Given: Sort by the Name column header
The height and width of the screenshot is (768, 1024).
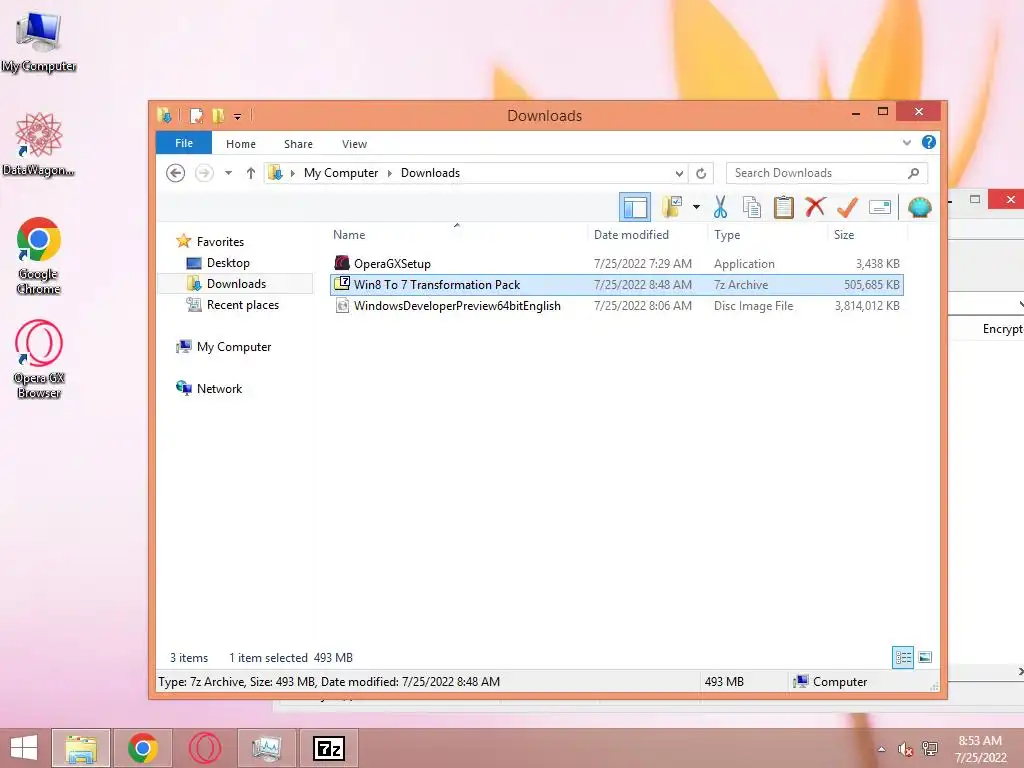Looking at the screenshot, I should coord(349,234).
